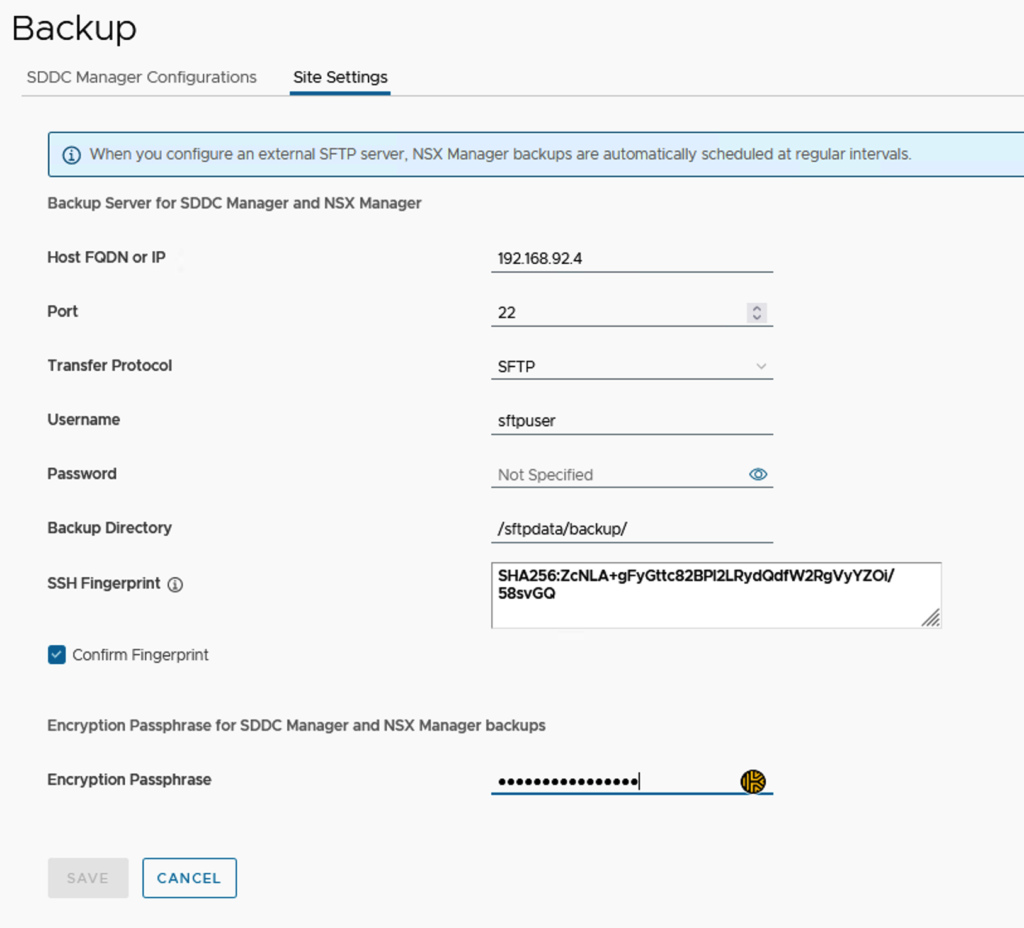The width and height of the screenshot is (1024, 928).
Task: Open the Transfer Protocol dropdown
Action: pyautogui.click(x=632, y=367)
